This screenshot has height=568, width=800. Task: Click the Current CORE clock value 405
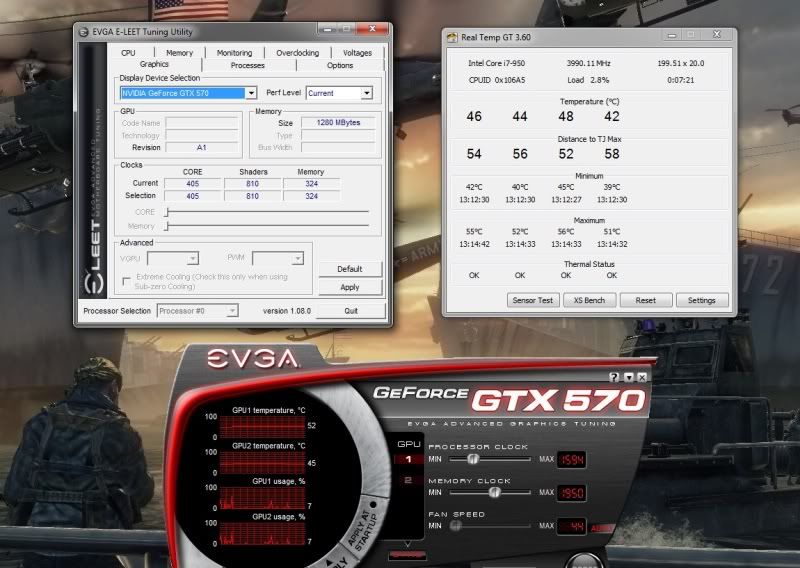pos(192,184)
